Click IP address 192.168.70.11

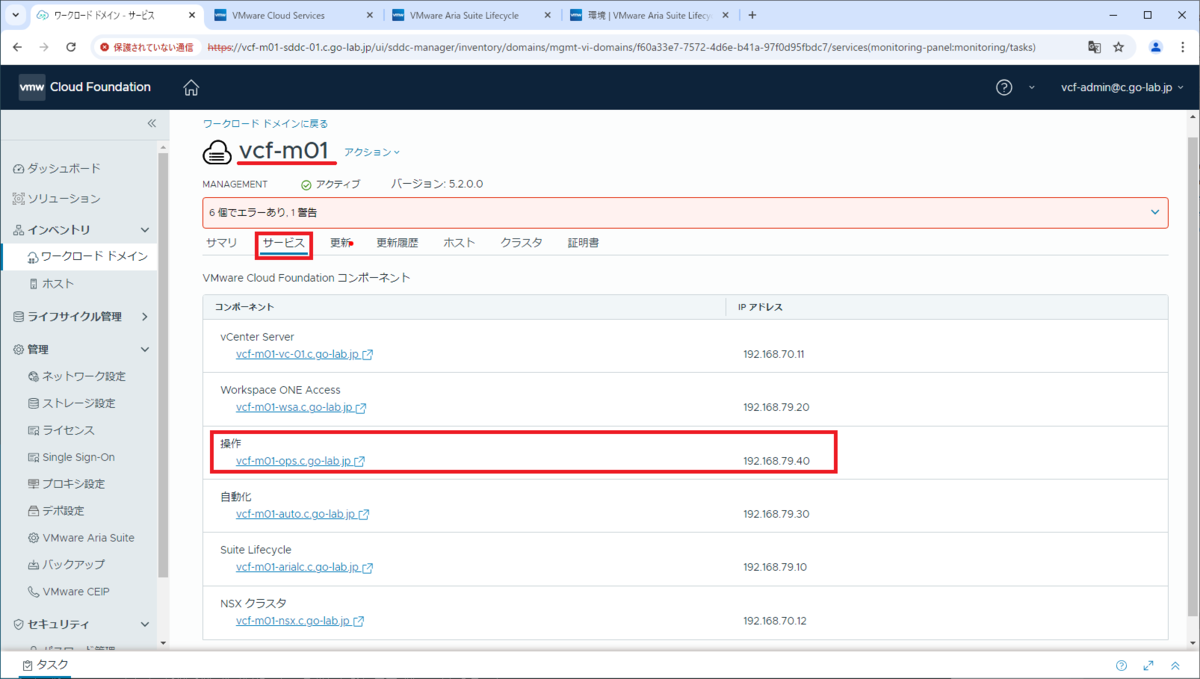tap(774, 355)
